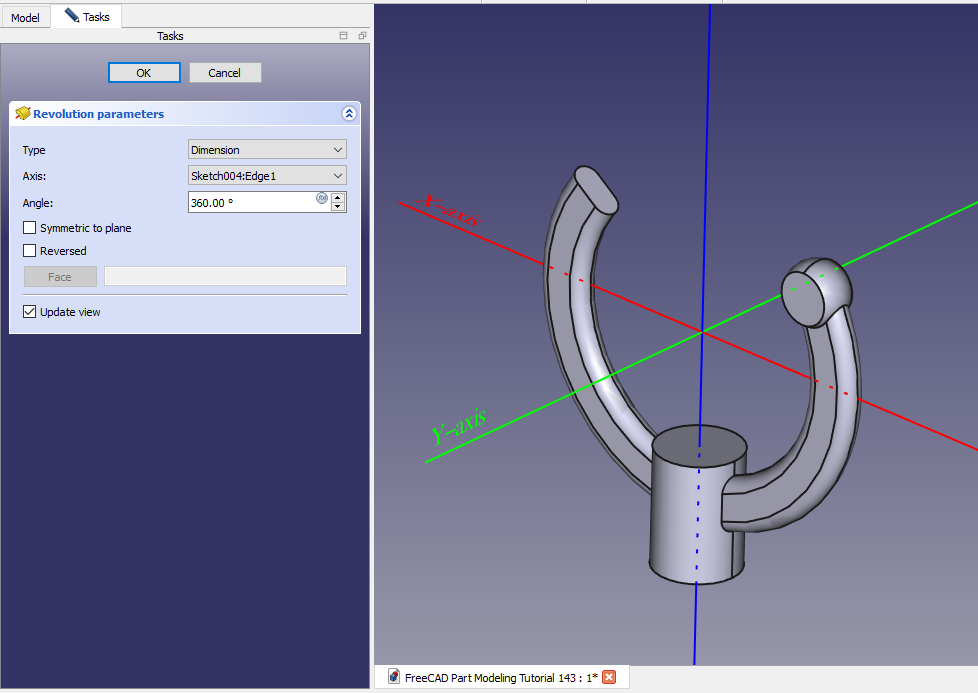The height and width of the screenshot is (693, 978).
Task: Open the Axis dropdown showing Sketch004:Edge1
Action: tap(267, 176)
